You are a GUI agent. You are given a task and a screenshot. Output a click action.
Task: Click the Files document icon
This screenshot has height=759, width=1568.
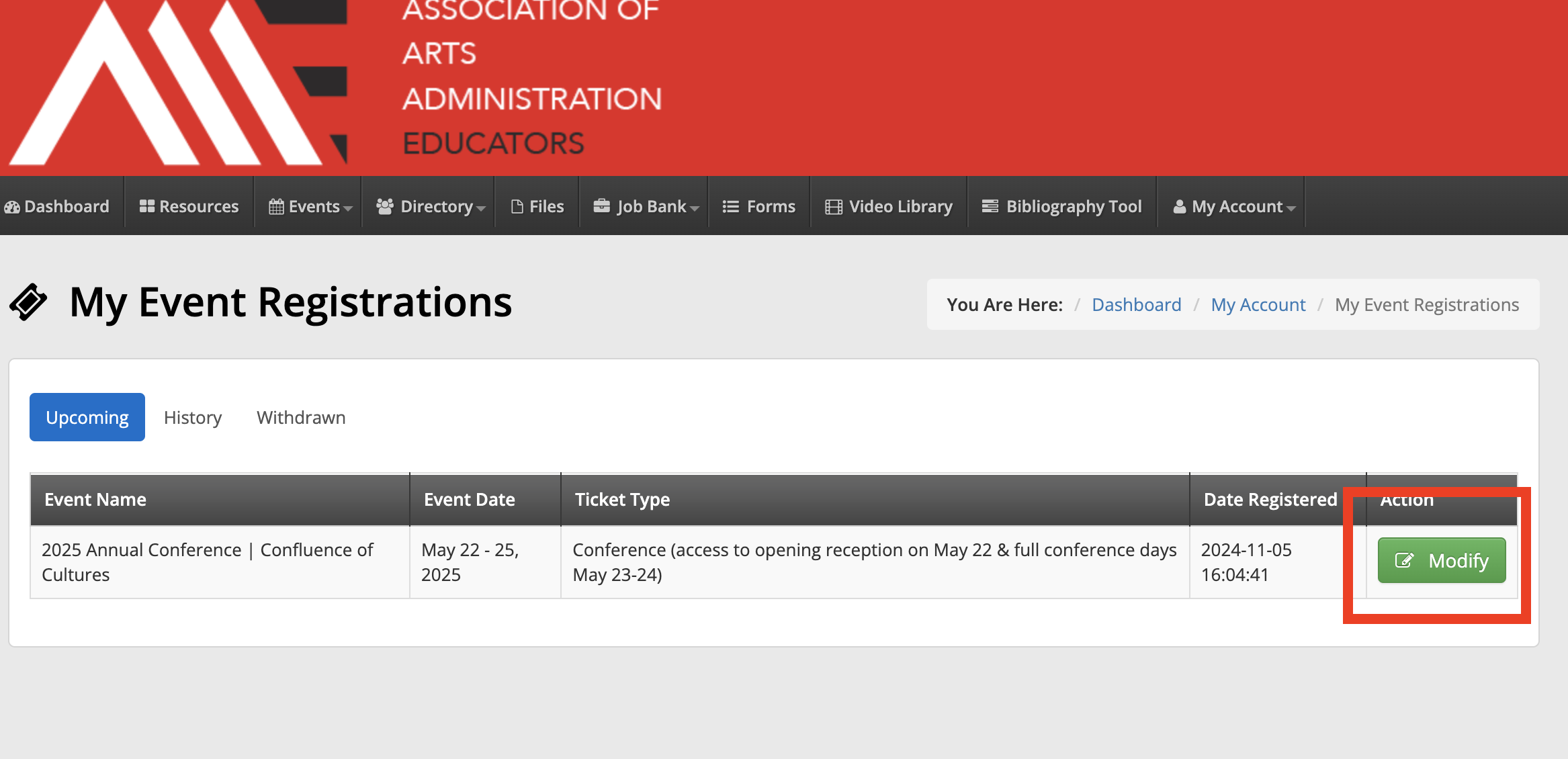517,206
